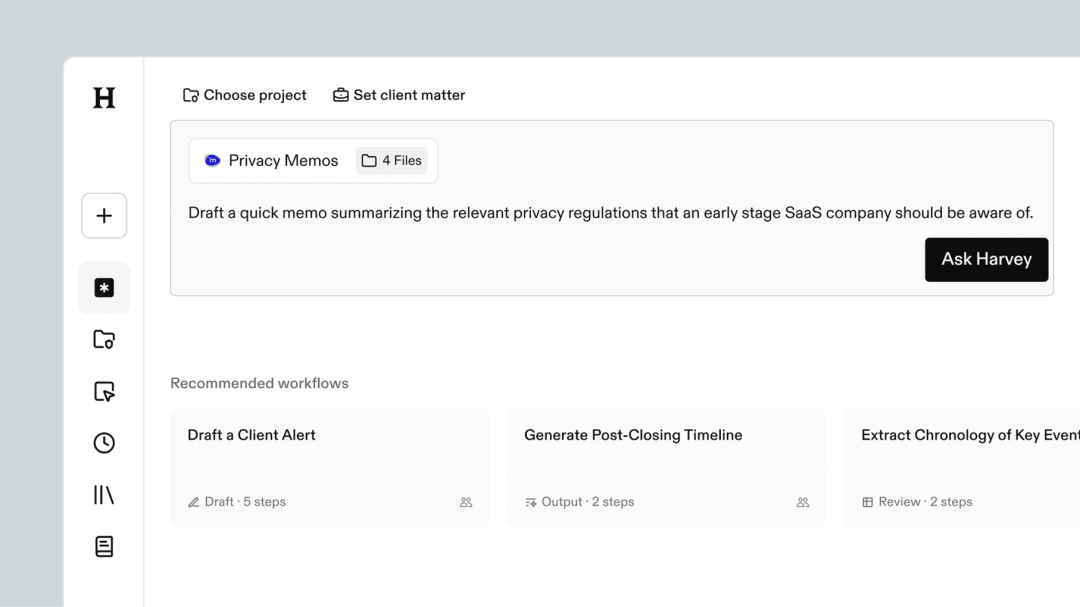This screenshot has width=1080, height=607.
Task: Click shared users icon on Client Alert card
Action: click(466, 502)
